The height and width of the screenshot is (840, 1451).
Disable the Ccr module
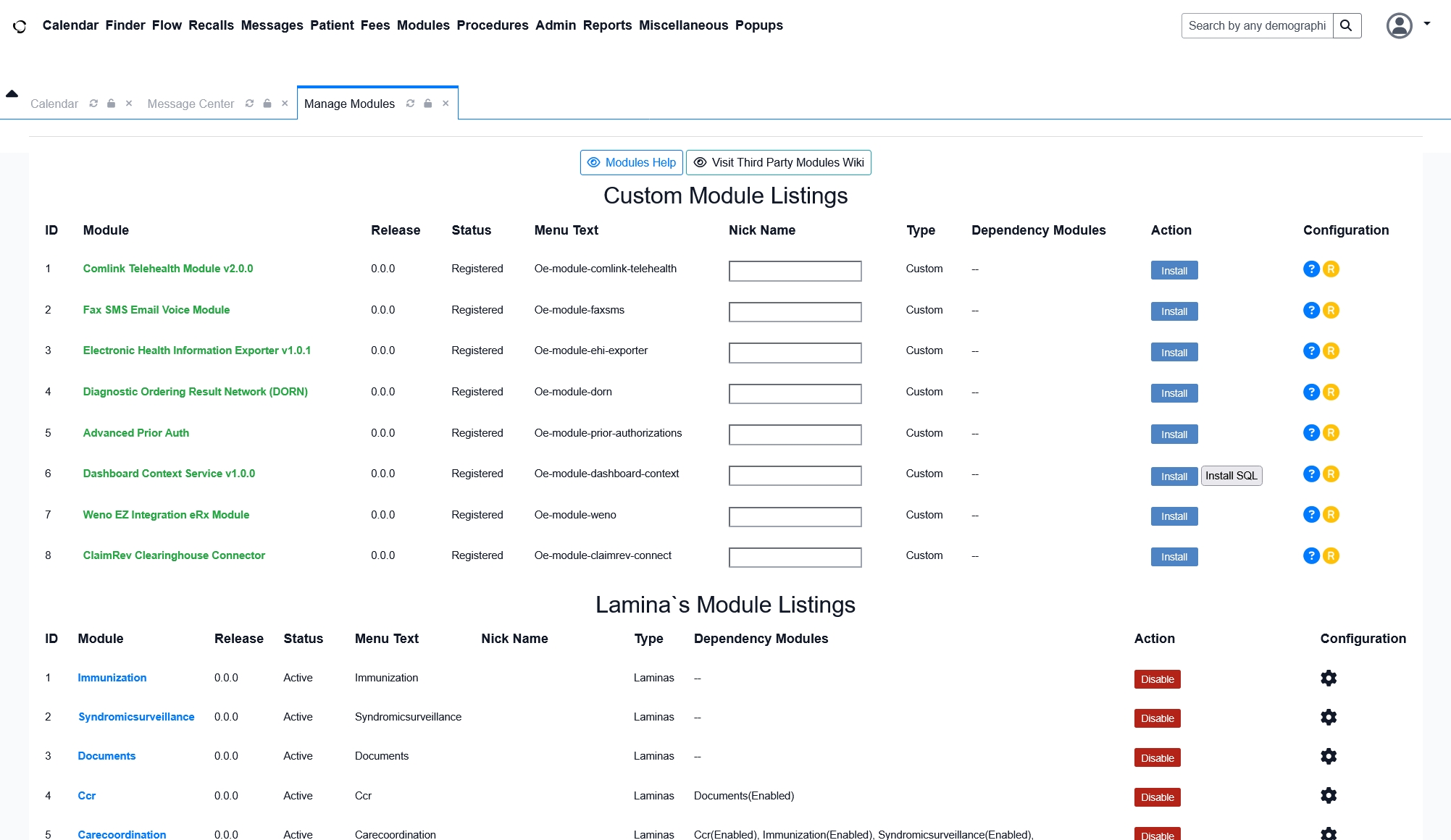1157,797
